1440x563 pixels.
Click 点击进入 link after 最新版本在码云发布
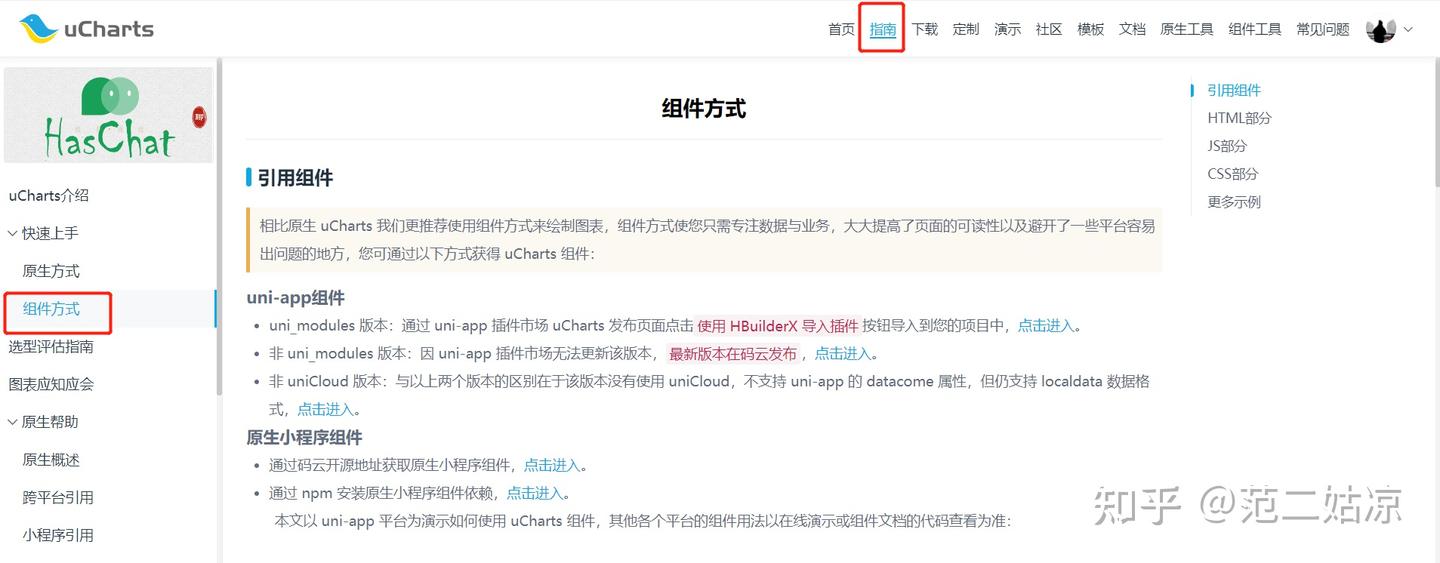click(843, 354)
